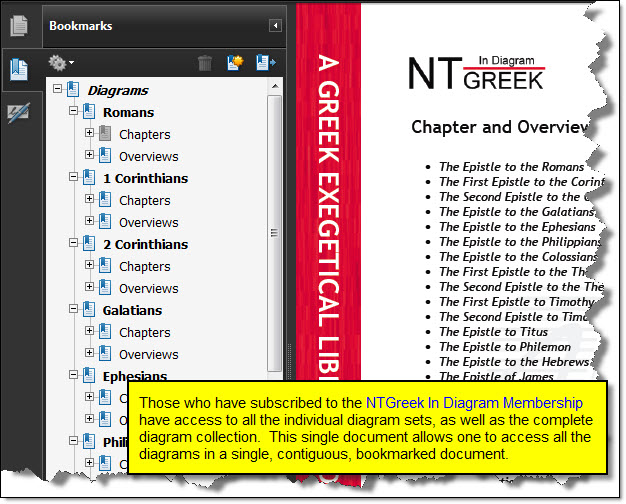Open the Signatures panel icon
The image size is (626, 504).
[18, 112]
